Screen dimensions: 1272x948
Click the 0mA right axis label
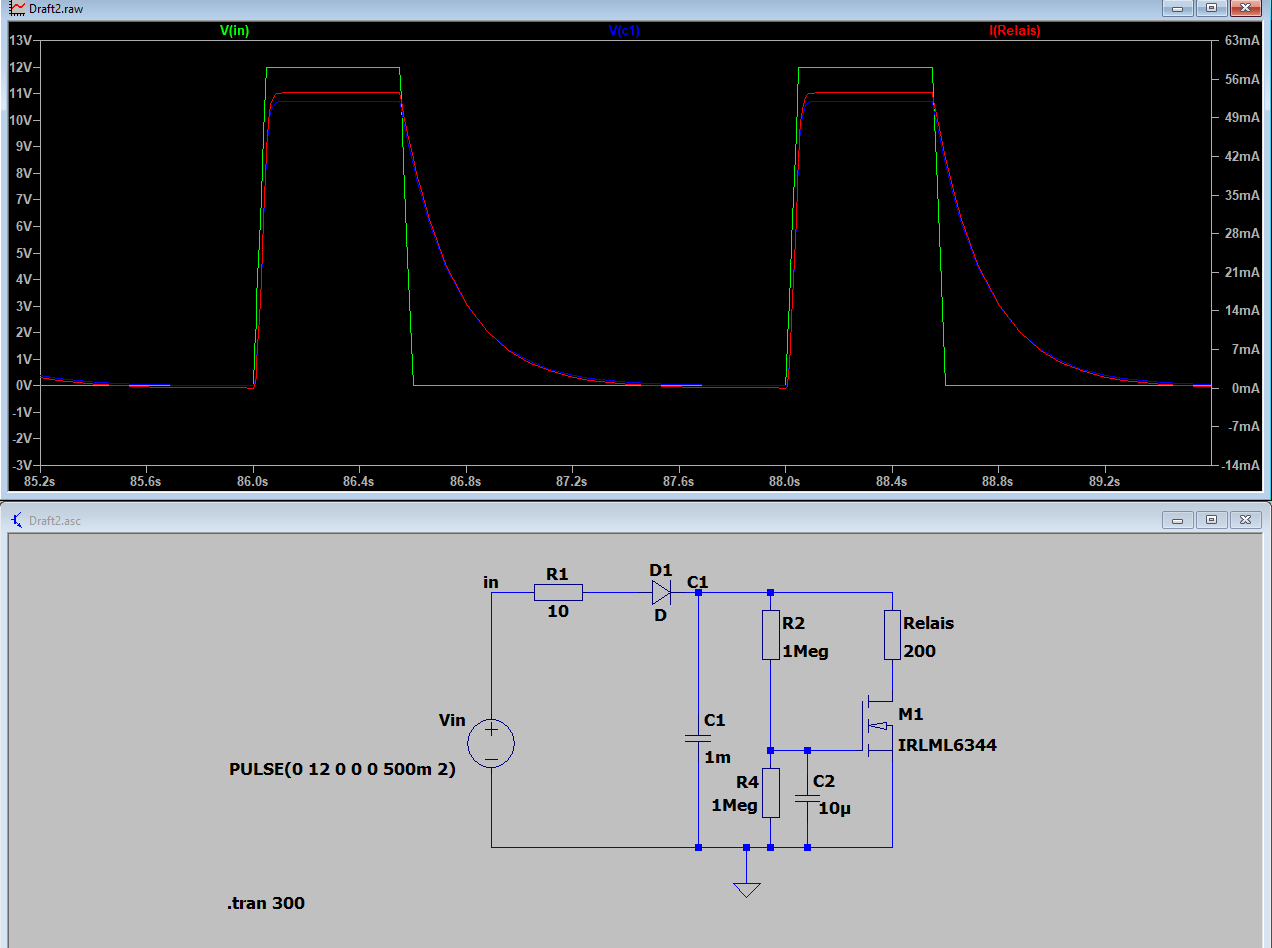pos(1245,388)
